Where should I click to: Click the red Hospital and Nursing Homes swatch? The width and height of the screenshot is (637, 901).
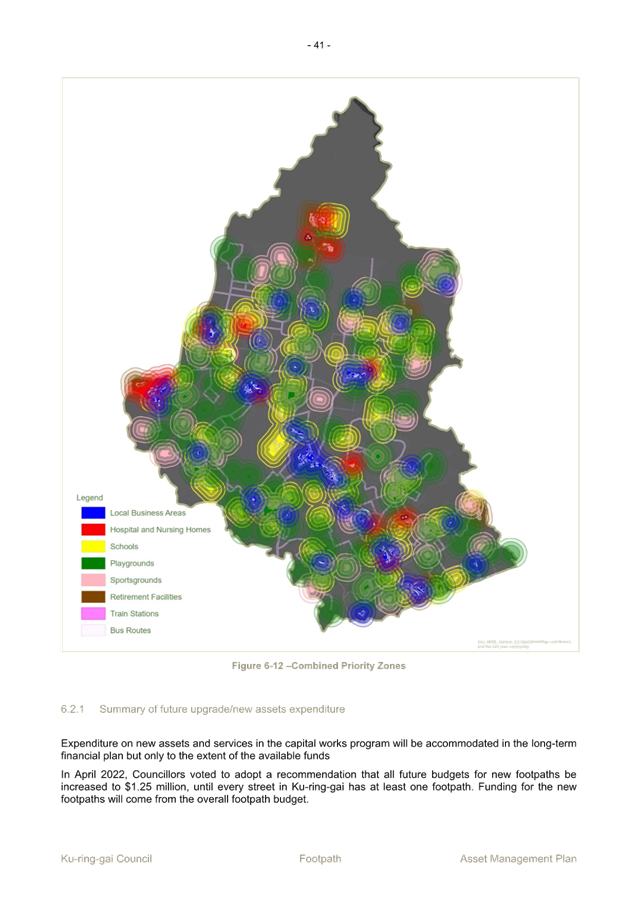[92, 529]
